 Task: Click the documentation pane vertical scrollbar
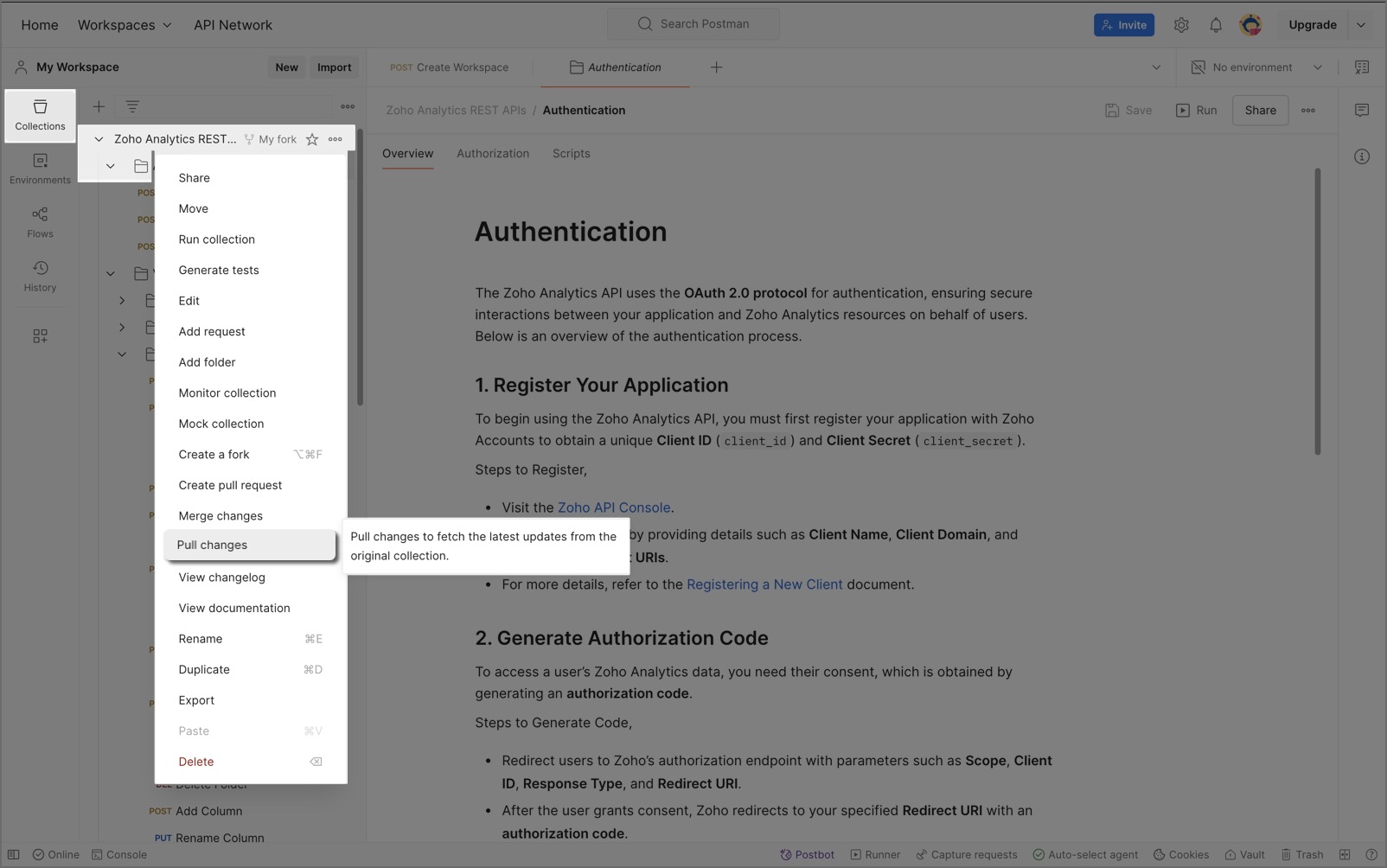click(x=1317, y=311)
